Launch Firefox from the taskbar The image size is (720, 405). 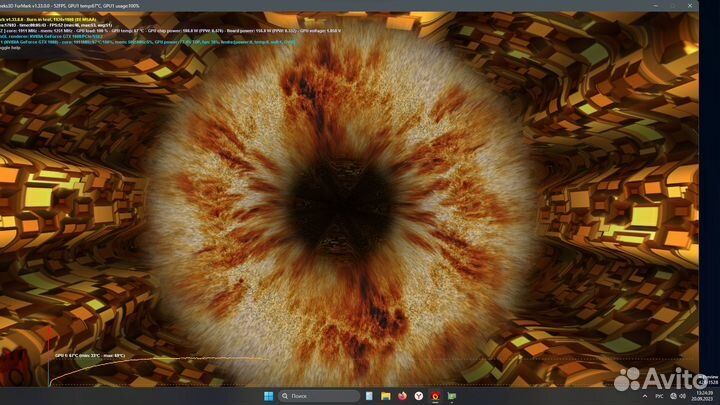click(402, 397)
